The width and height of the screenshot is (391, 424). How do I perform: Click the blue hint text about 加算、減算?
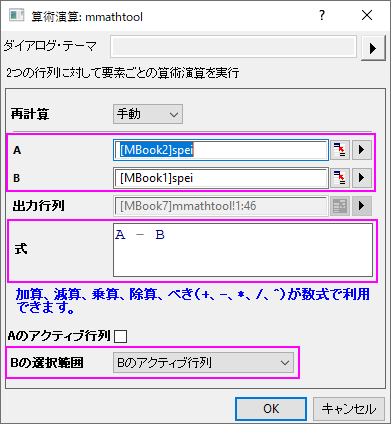pyautogui.click(x=193, y=301)
